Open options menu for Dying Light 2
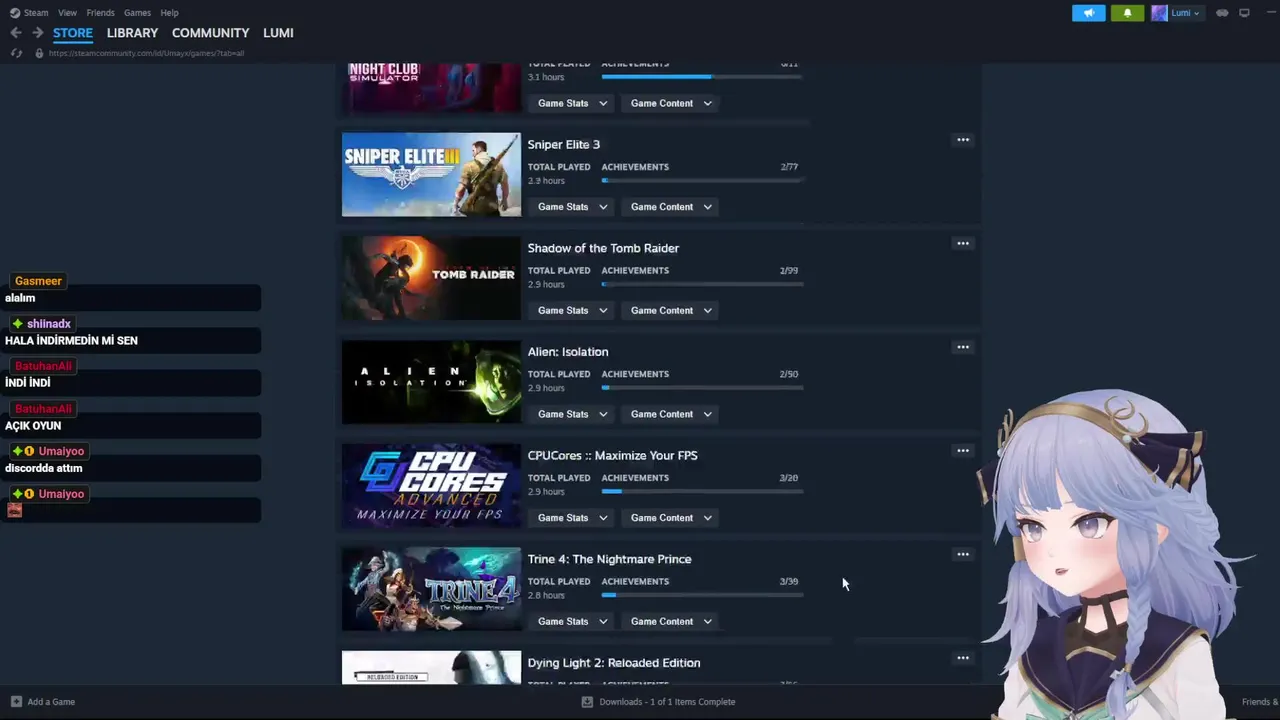 963,658
